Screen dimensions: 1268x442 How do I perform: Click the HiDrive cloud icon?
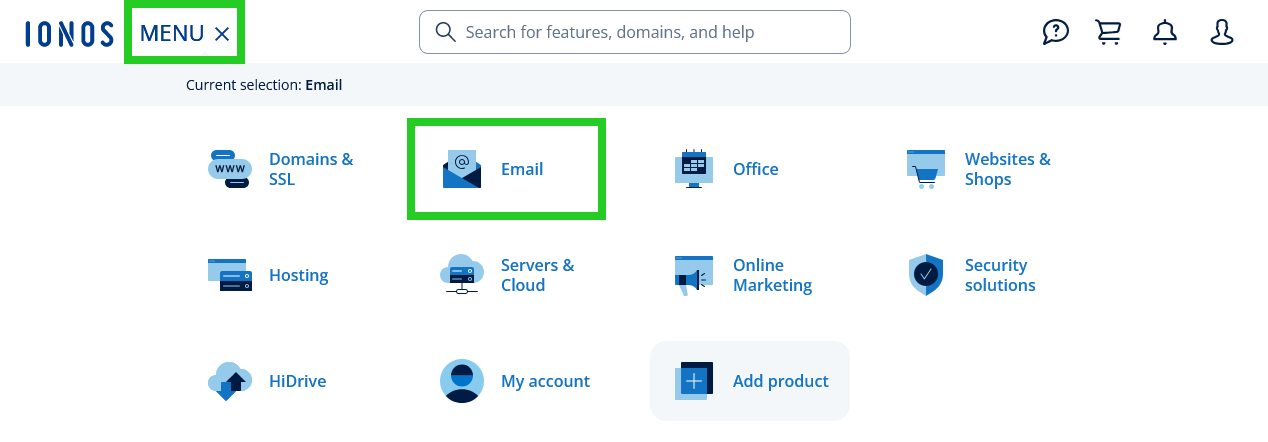click(230, 381)
